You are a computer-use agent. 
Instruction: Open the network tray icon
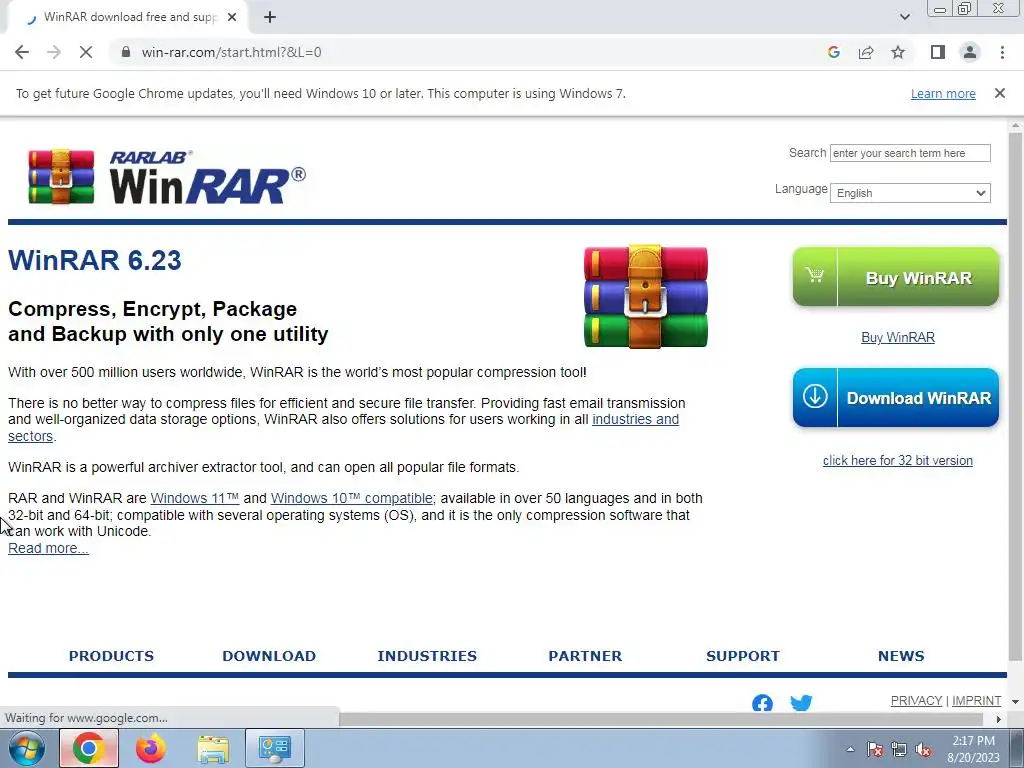[899, 749]
